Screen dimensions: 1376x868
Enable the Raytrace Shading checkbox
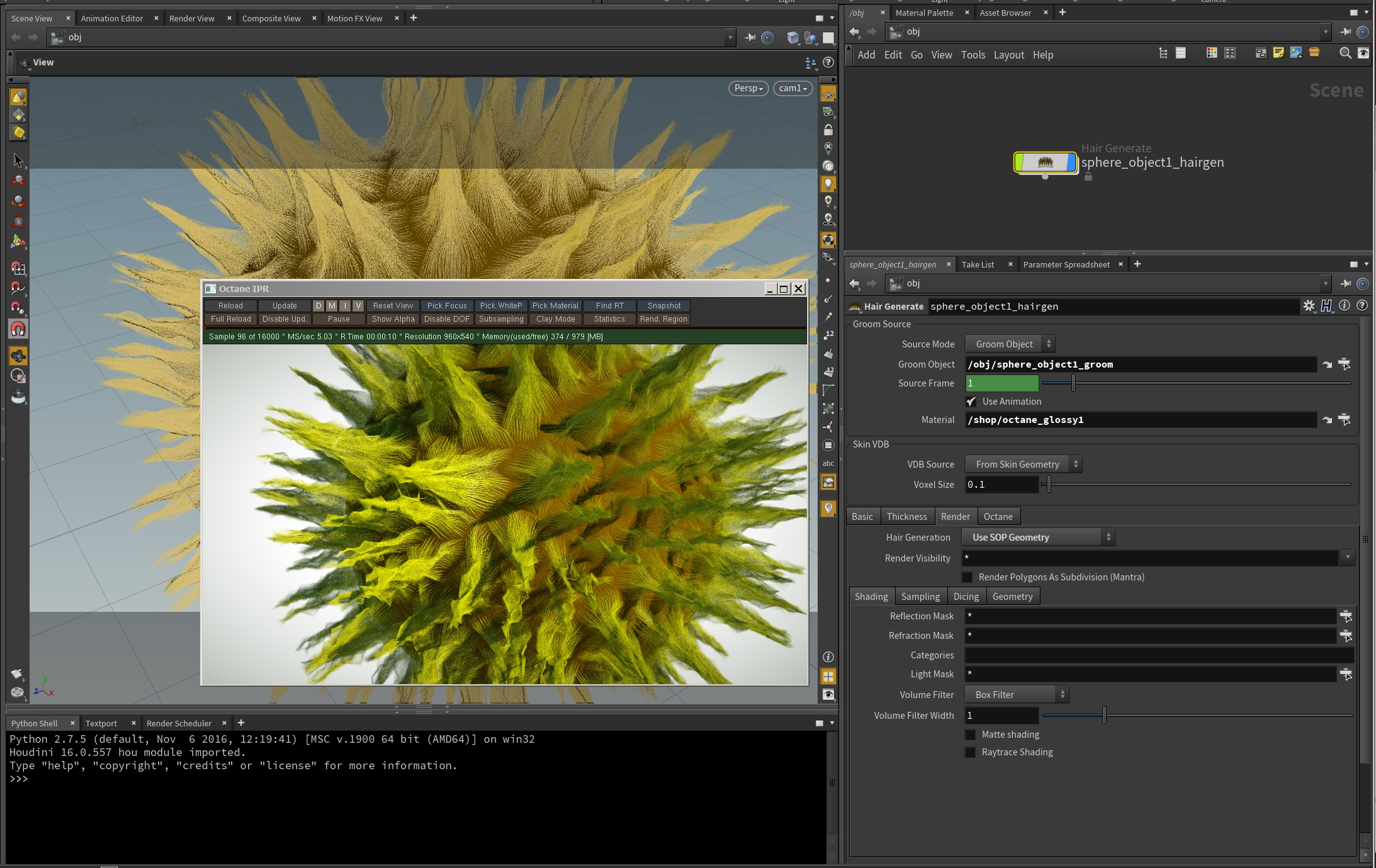(970, 752)
